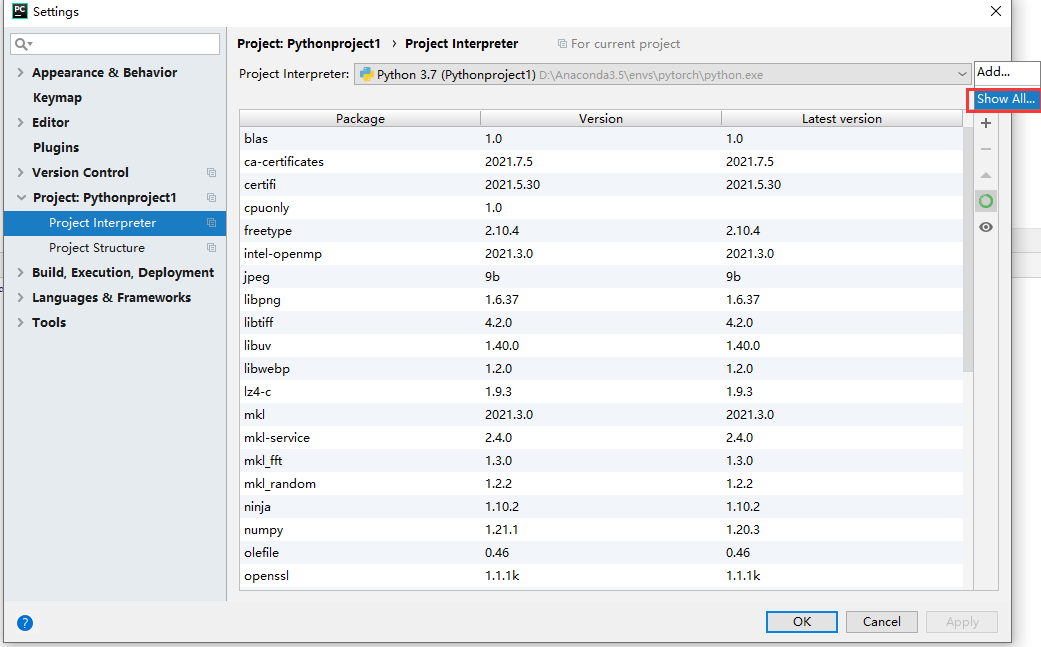1041x647 pixels.
Task: Select Project Interpreter in the sidebar
Action: (115, 223)
